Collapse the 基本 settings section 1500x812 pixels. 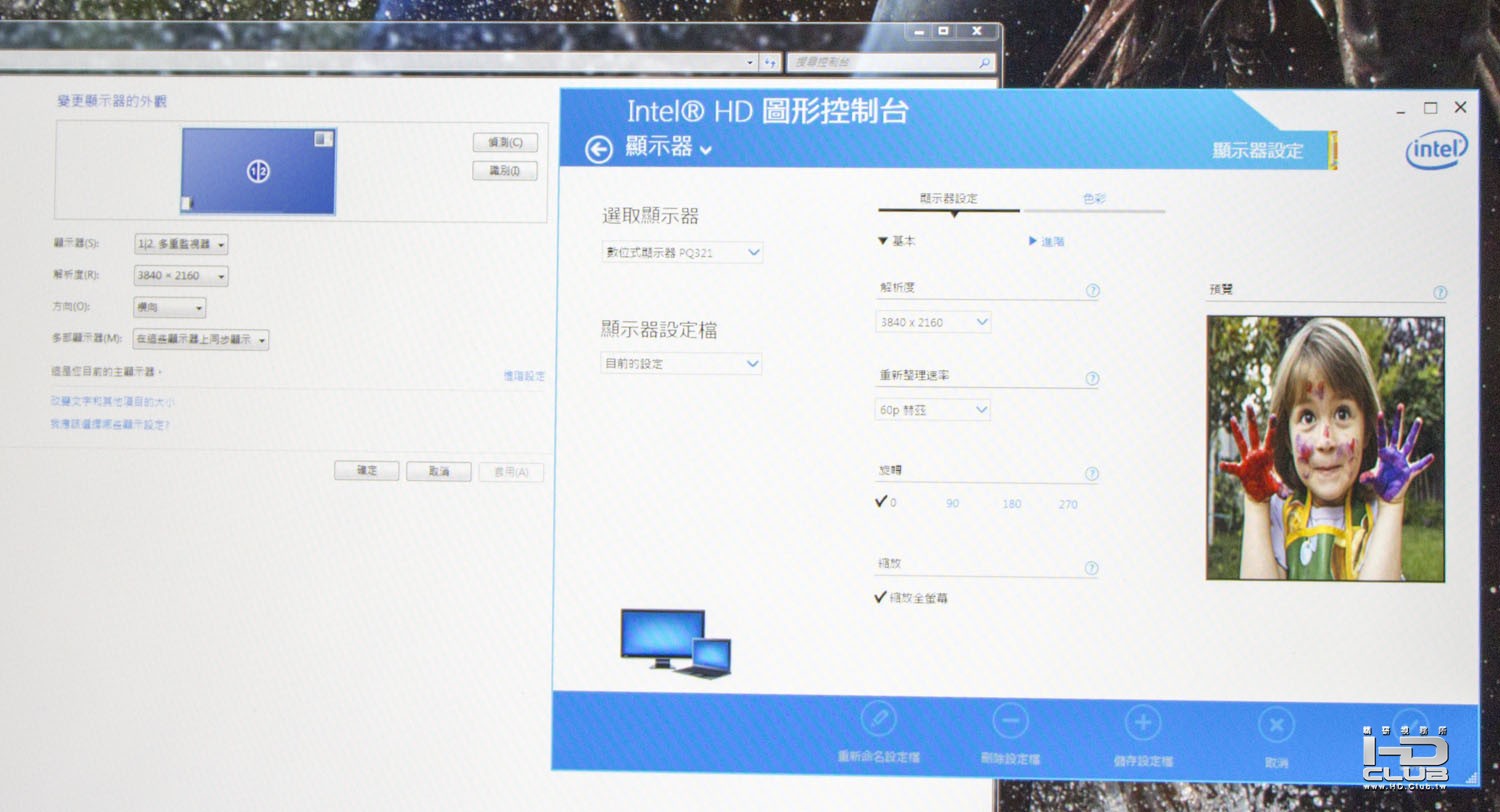click(896, 241)
